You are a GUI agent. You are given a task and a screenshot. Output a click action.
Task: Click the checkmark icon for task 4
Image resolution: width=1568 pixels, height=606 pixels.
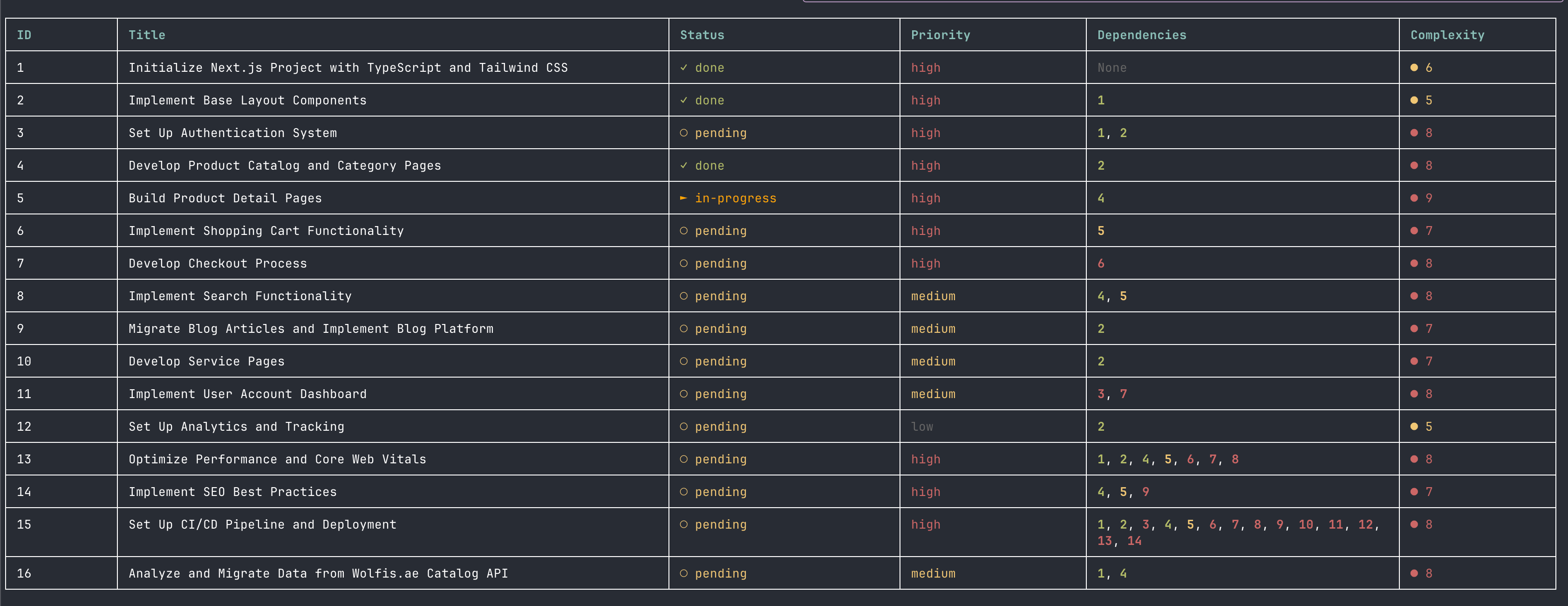pyautogui.click(x=683, y=165)
